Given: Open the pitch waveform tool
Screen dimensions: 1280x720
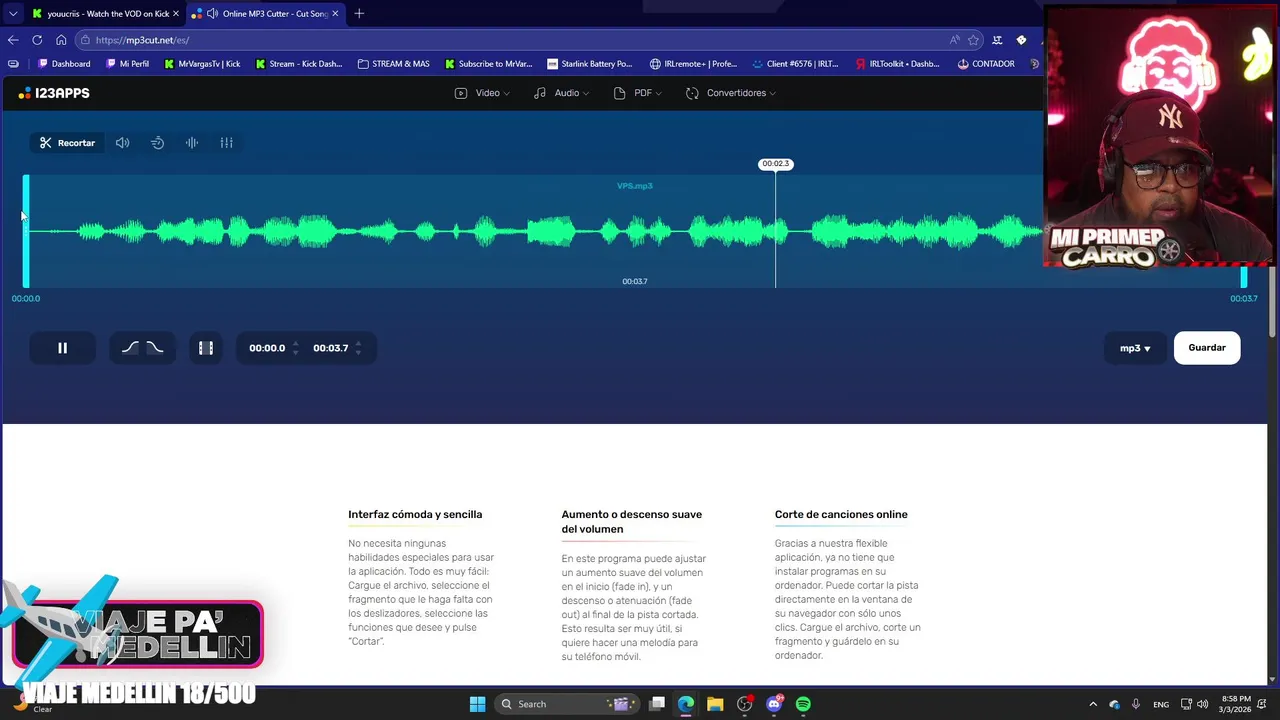Looking at the screenshot, I should tap(192, 143).
